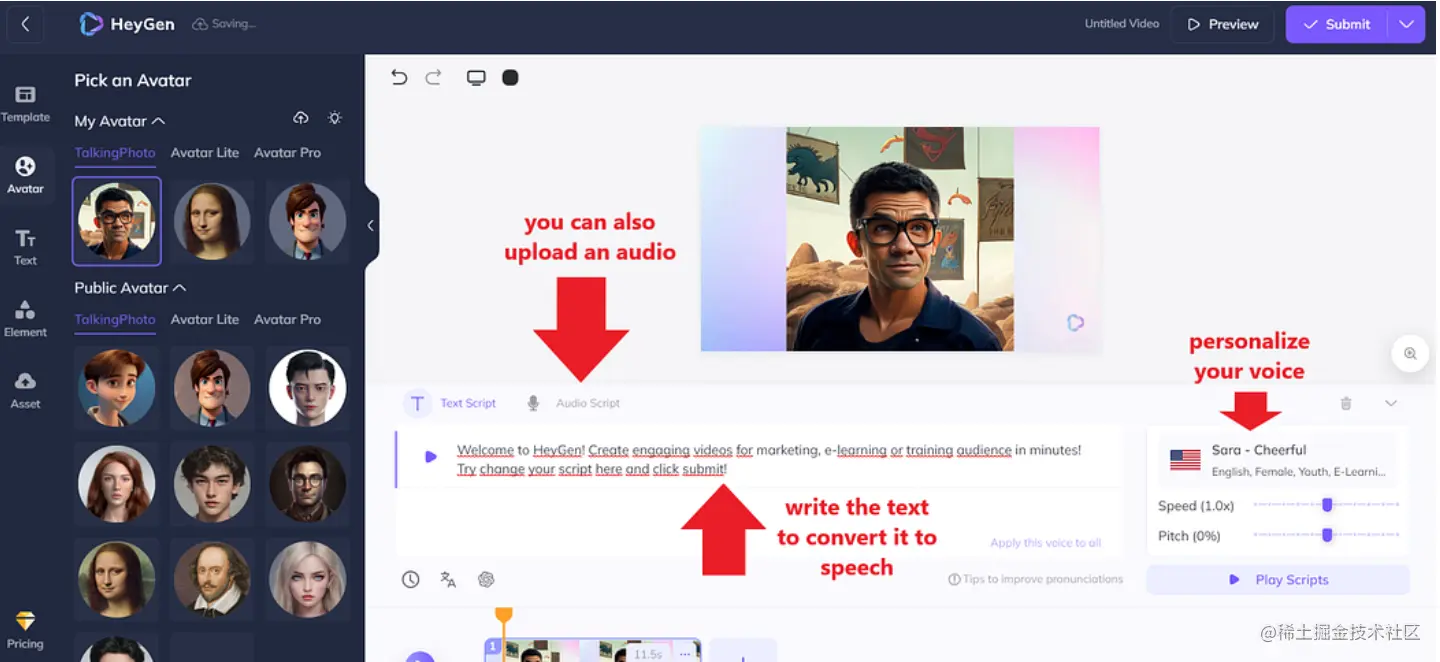Image resolution: width=1440 pixels, height=662 pixels.
Task: Open the Text sidebar panel
Action: tap(26, 247)
